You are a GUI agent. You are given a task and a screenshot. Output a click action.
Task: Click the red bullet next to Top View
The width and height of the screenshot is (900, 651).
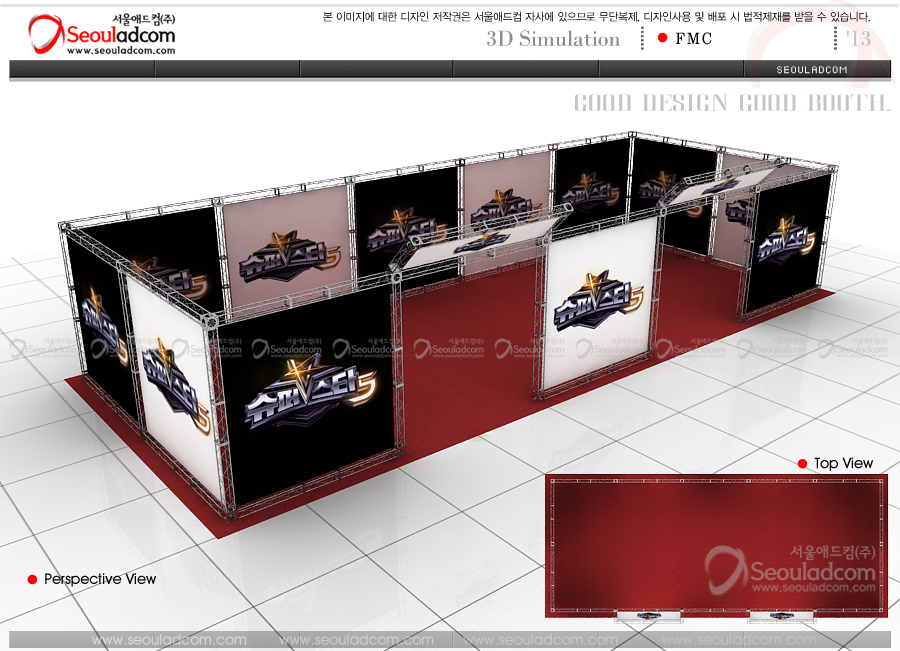coord(802,463)
